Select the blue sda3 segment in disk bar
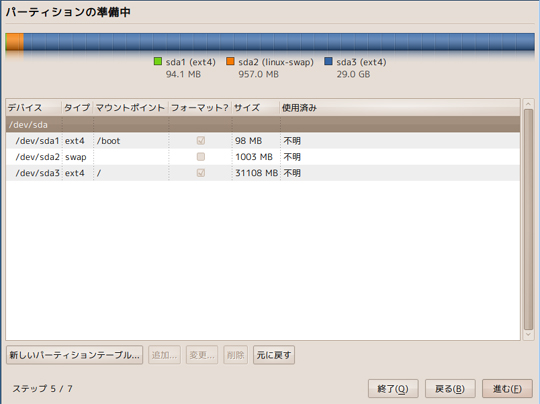The image size is (540, 404). tap(279, 42)
